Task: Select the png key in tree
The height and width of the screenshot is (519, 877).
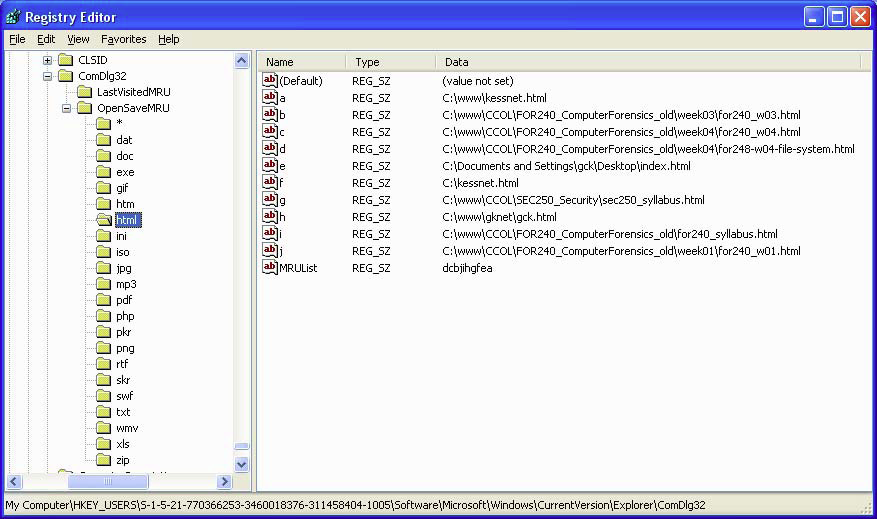Action: coord(125,348)
